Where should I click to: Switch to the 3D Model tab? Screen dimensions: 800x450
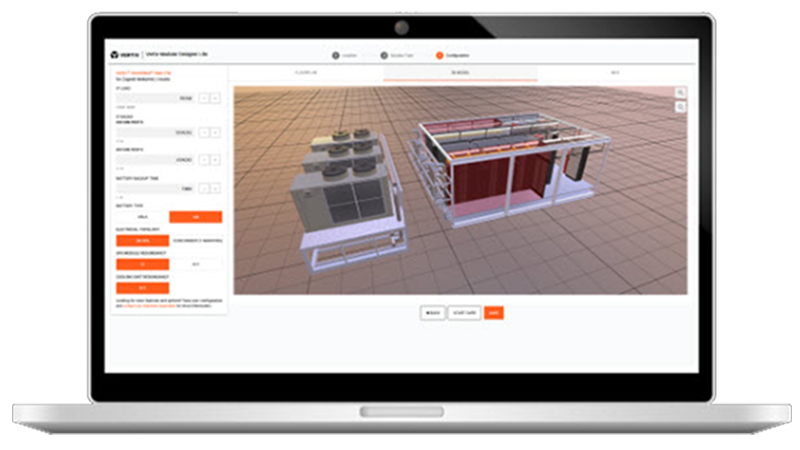460,74
